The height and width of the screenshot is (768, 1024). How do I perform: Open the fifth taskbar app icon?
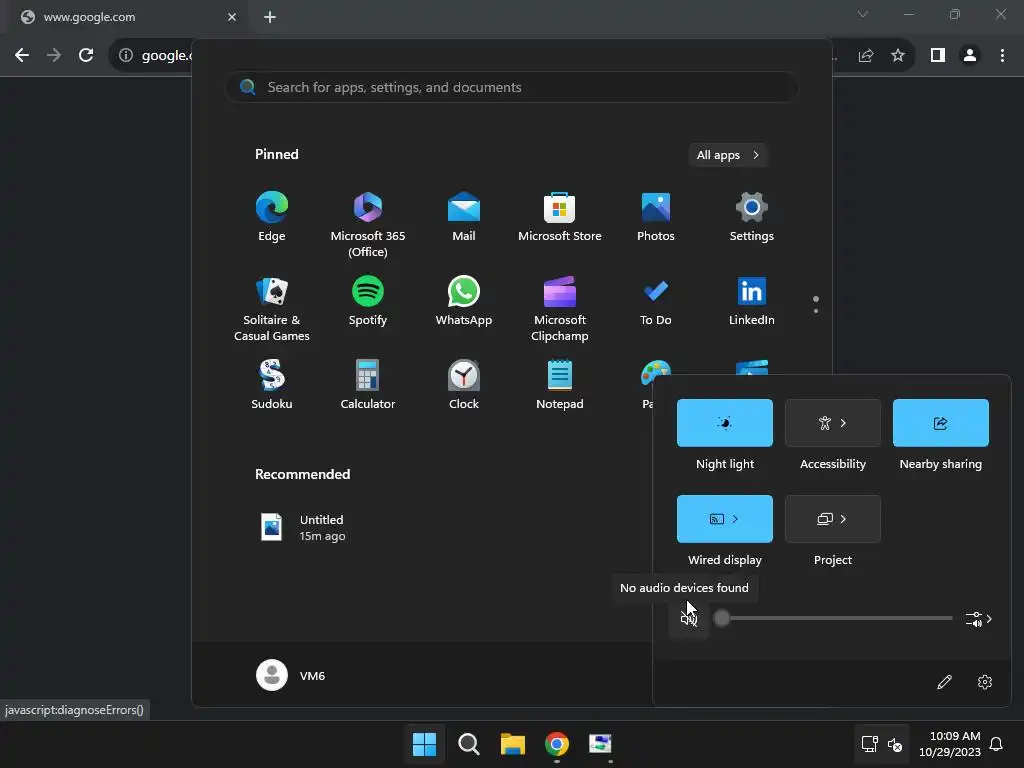pyautogui.click(x=600, y=744)
